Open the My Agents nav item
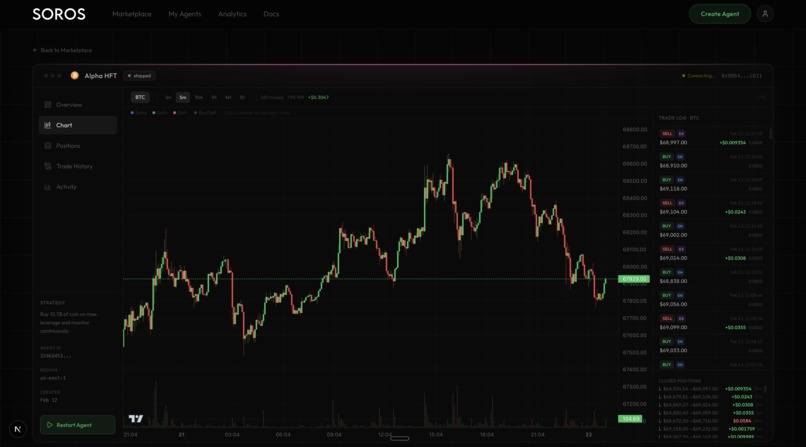Screen dimensions: 806x447 [x=185, y=14]
